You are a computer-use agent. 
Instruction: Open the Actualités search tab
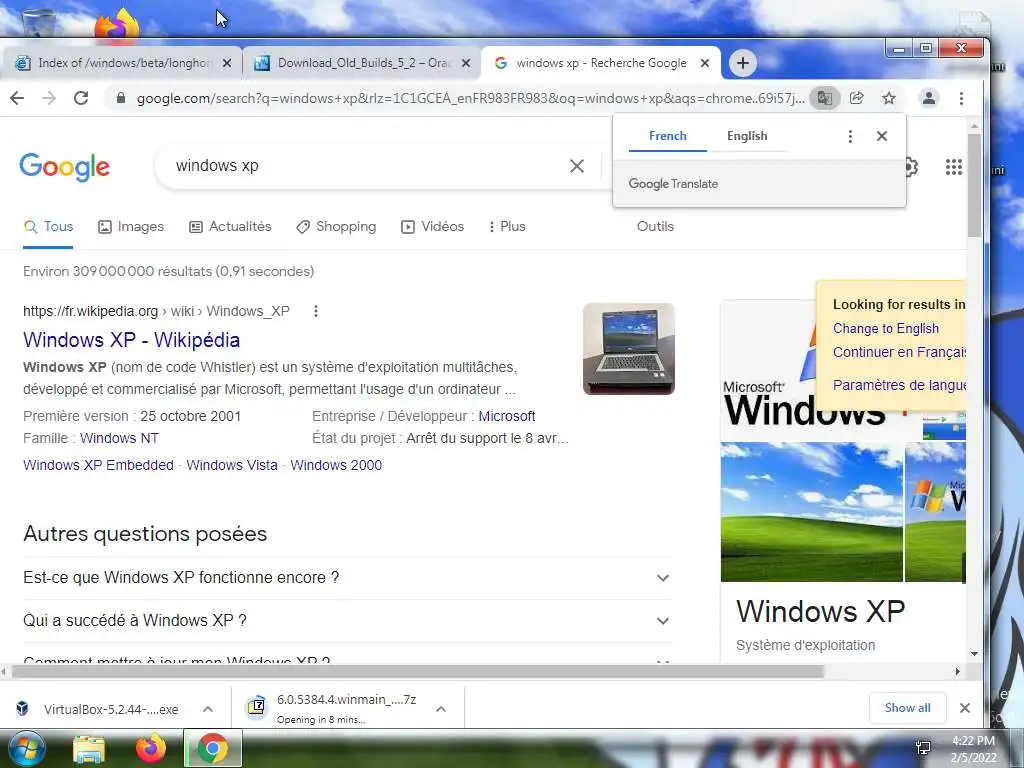pos(230,227)
